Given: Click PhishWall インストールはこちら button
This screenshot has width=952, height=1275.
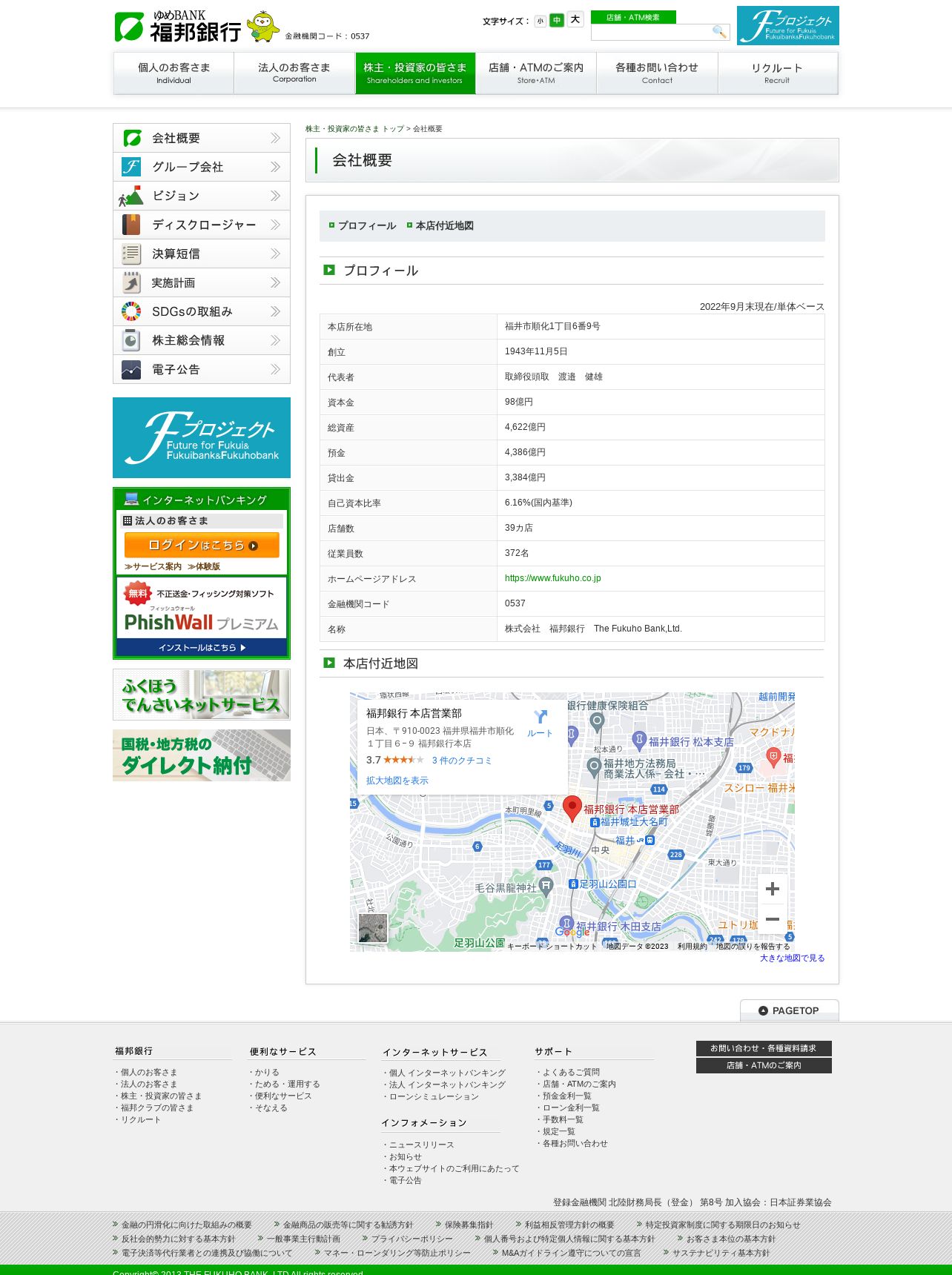Looking at the screenshot, I should coord(202,647).
